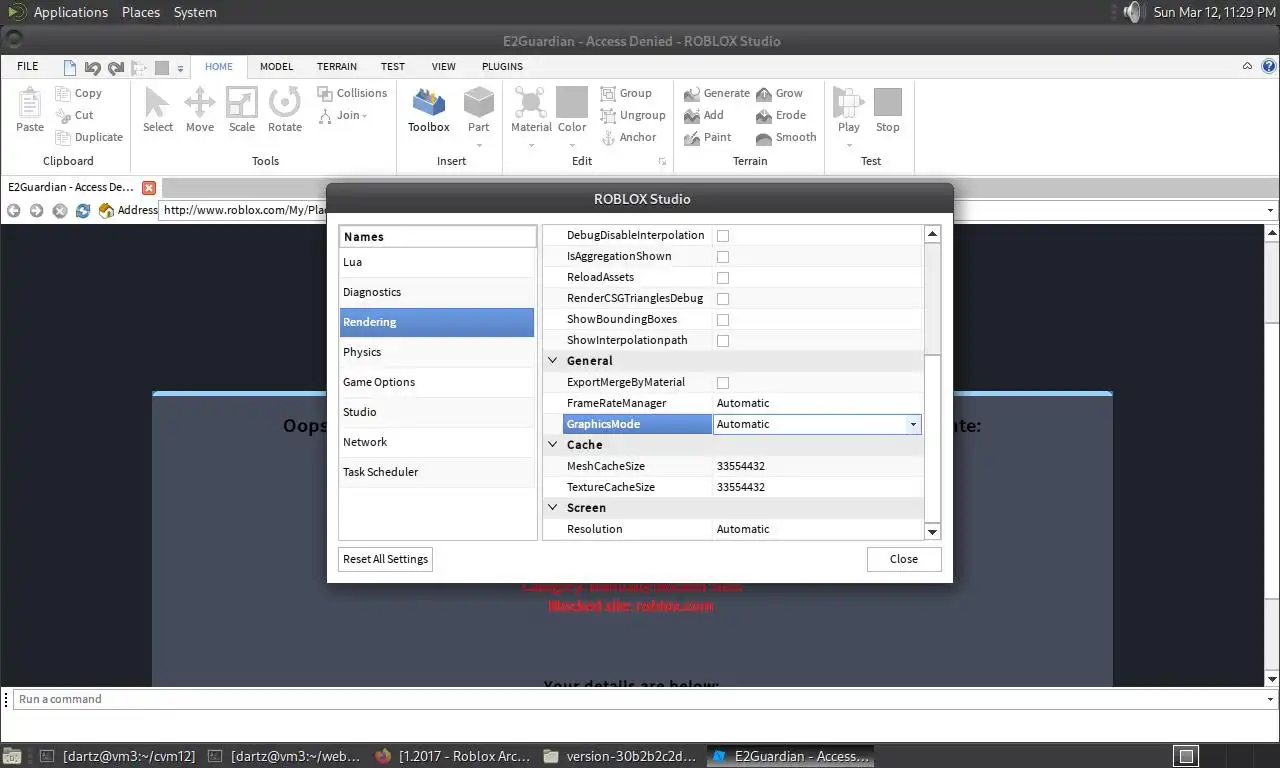Collapse the Screen settings section
Image resolution: width=1280 pixels, height=768 pixels.
553,508
